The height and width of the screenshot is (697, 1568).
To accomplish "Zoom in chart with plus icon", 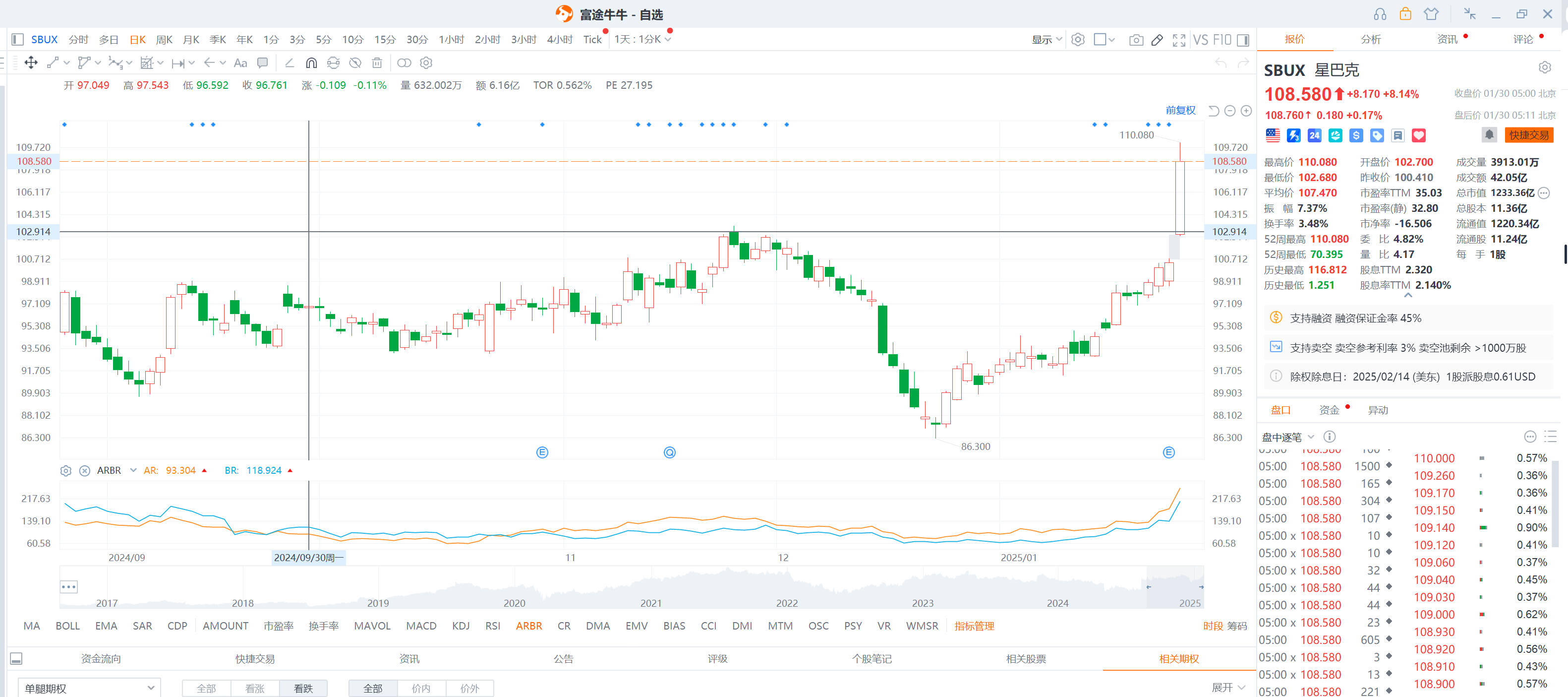I will coord(1247,110).
